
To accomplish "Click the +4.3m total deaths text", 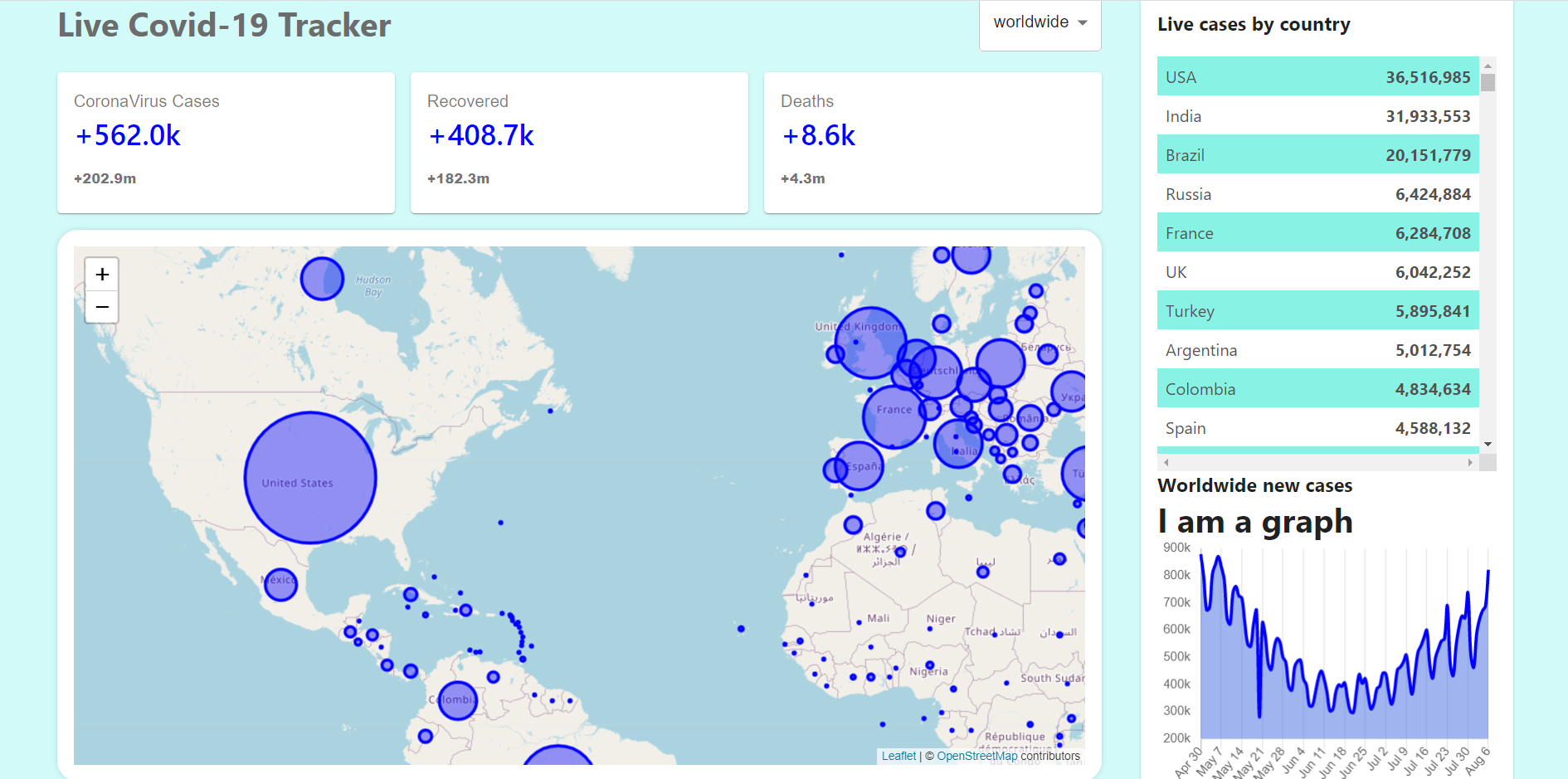I will (802, 178).
